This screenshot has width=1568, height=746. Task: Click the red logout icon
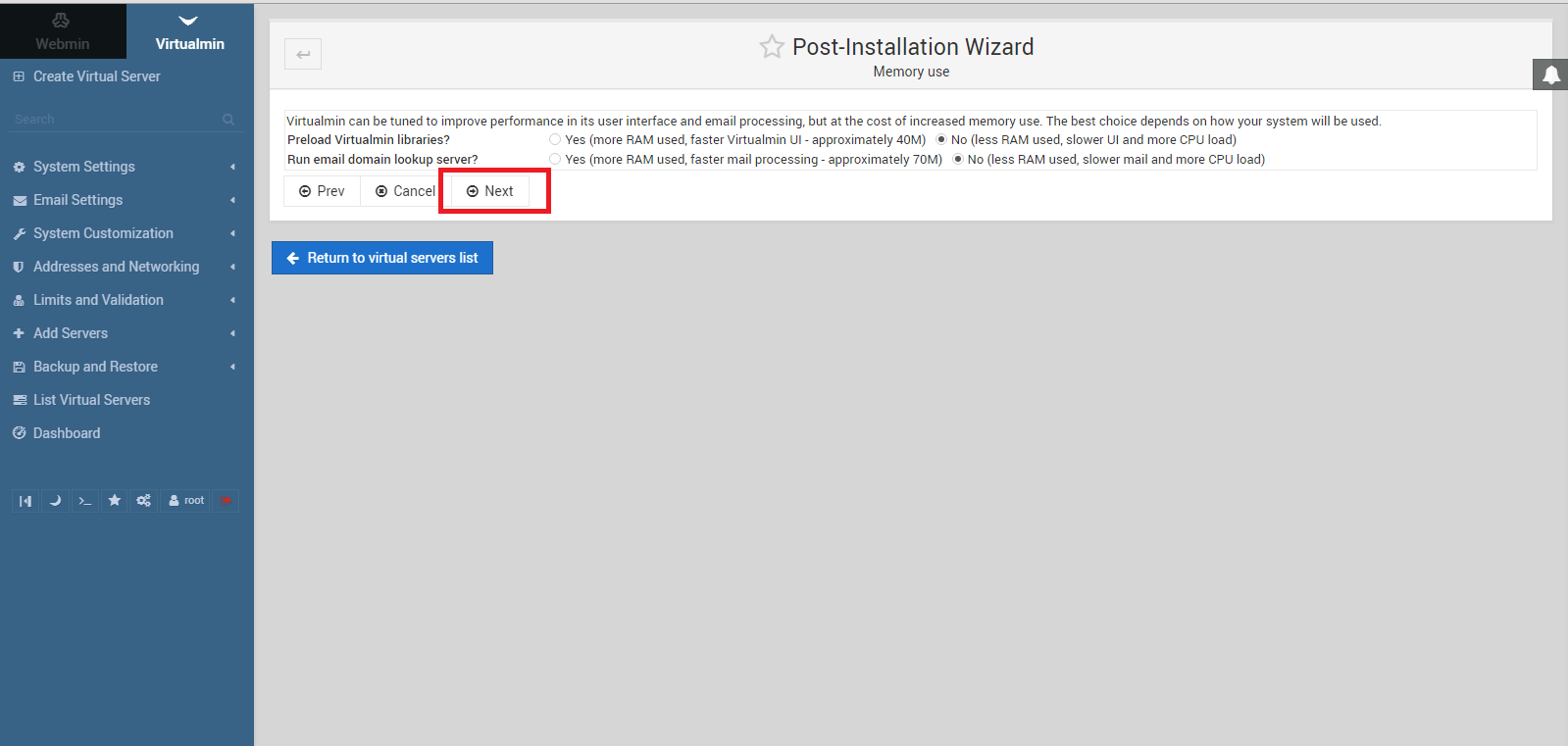[x=226, y=501]
